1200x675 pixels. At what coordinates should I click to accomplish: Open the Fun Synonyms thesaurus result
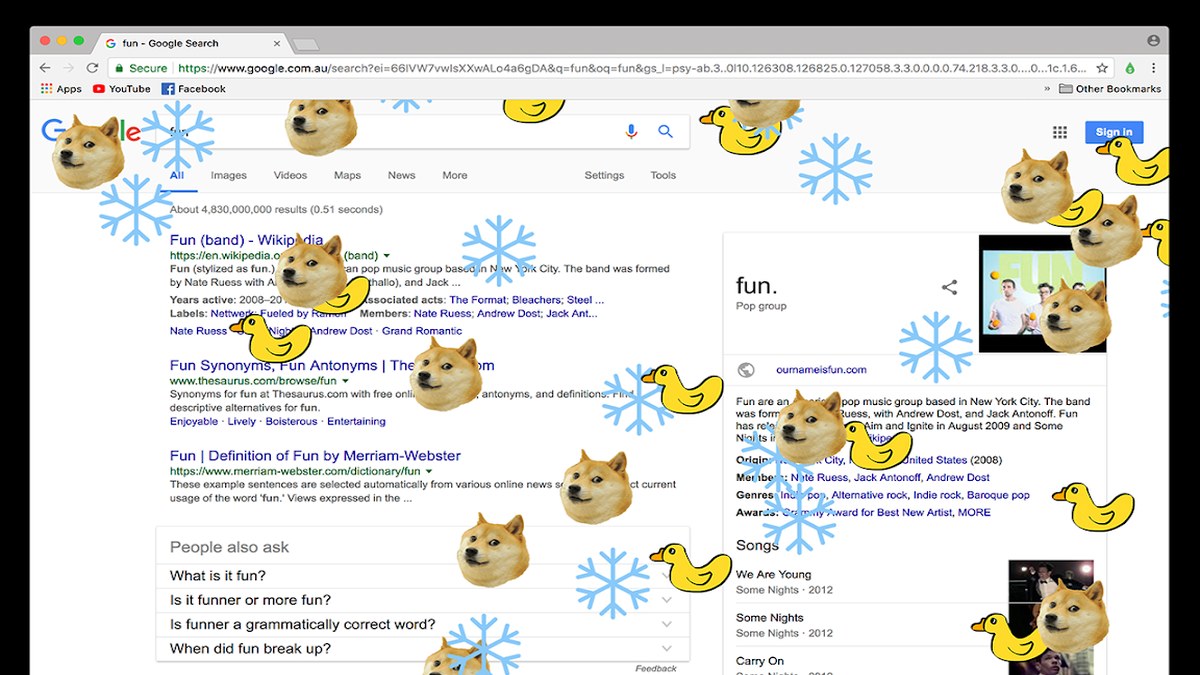coord(332,365)
